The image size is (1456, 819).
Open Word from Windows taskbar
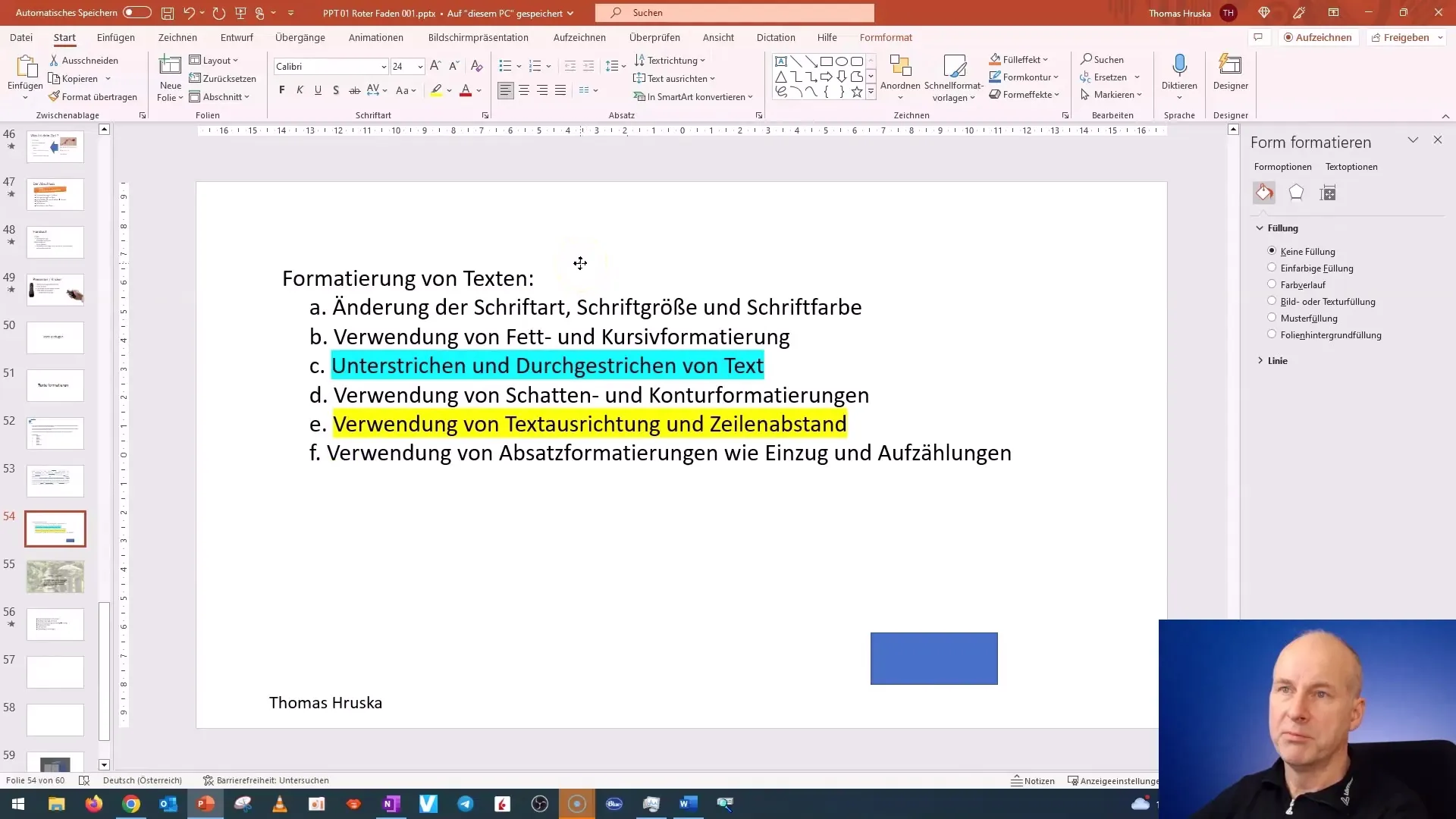(688, 804)
